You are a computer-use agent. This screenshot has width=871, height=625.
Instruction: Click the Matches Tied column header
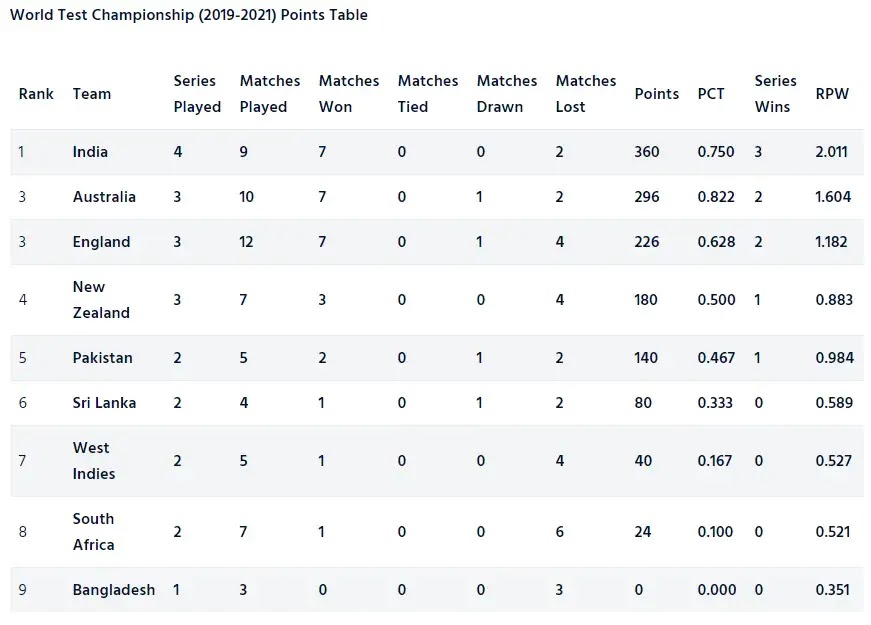[x=428, y=94]
